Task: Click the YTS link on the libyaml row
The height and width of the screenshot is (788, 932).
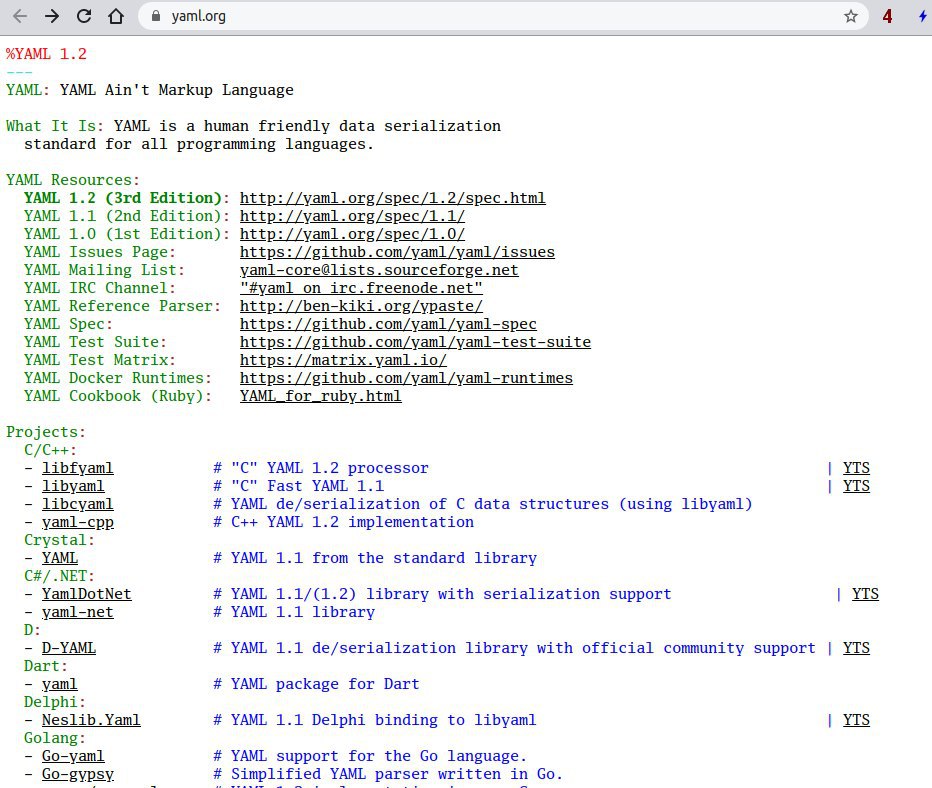Action: (856, 486)
